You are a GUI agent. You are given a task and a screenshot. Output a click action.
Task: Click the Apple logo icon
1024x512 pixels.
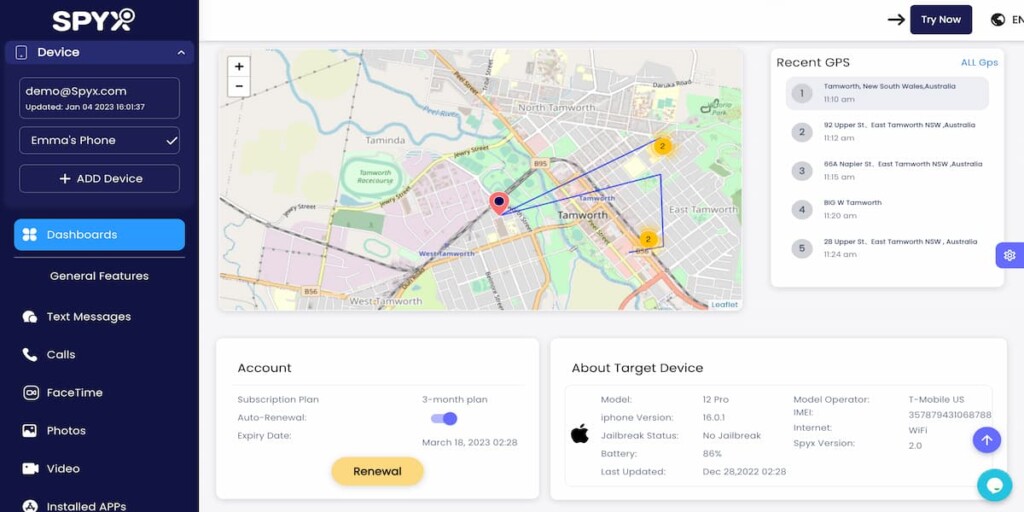(580, 433)
